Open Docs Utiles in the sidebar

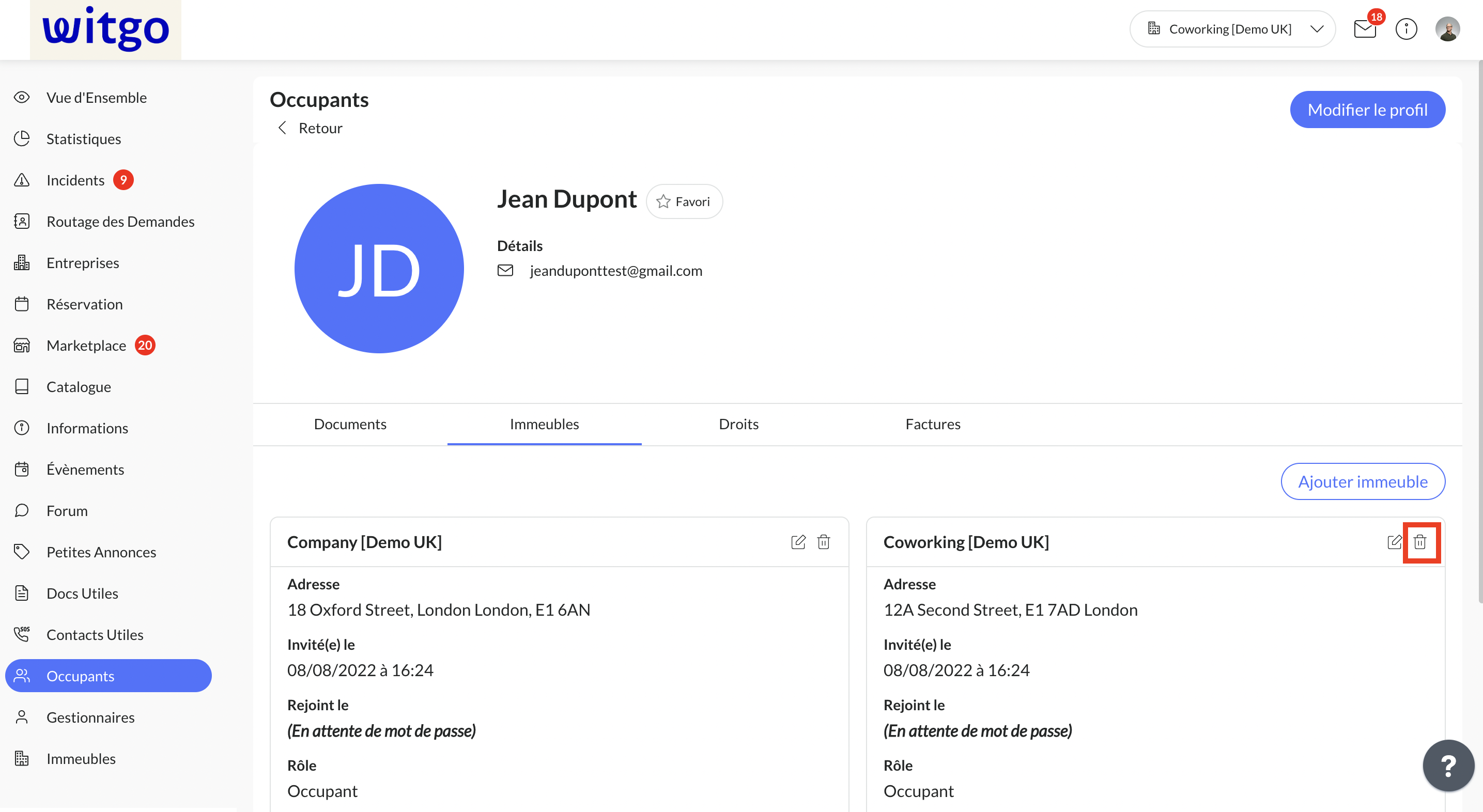click(x=82, y=594)
